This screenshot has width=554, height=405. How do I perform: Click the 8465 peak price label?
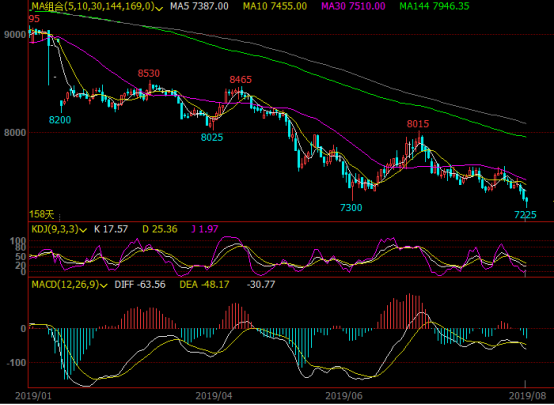pyautogui.click(x=241, y=80)
